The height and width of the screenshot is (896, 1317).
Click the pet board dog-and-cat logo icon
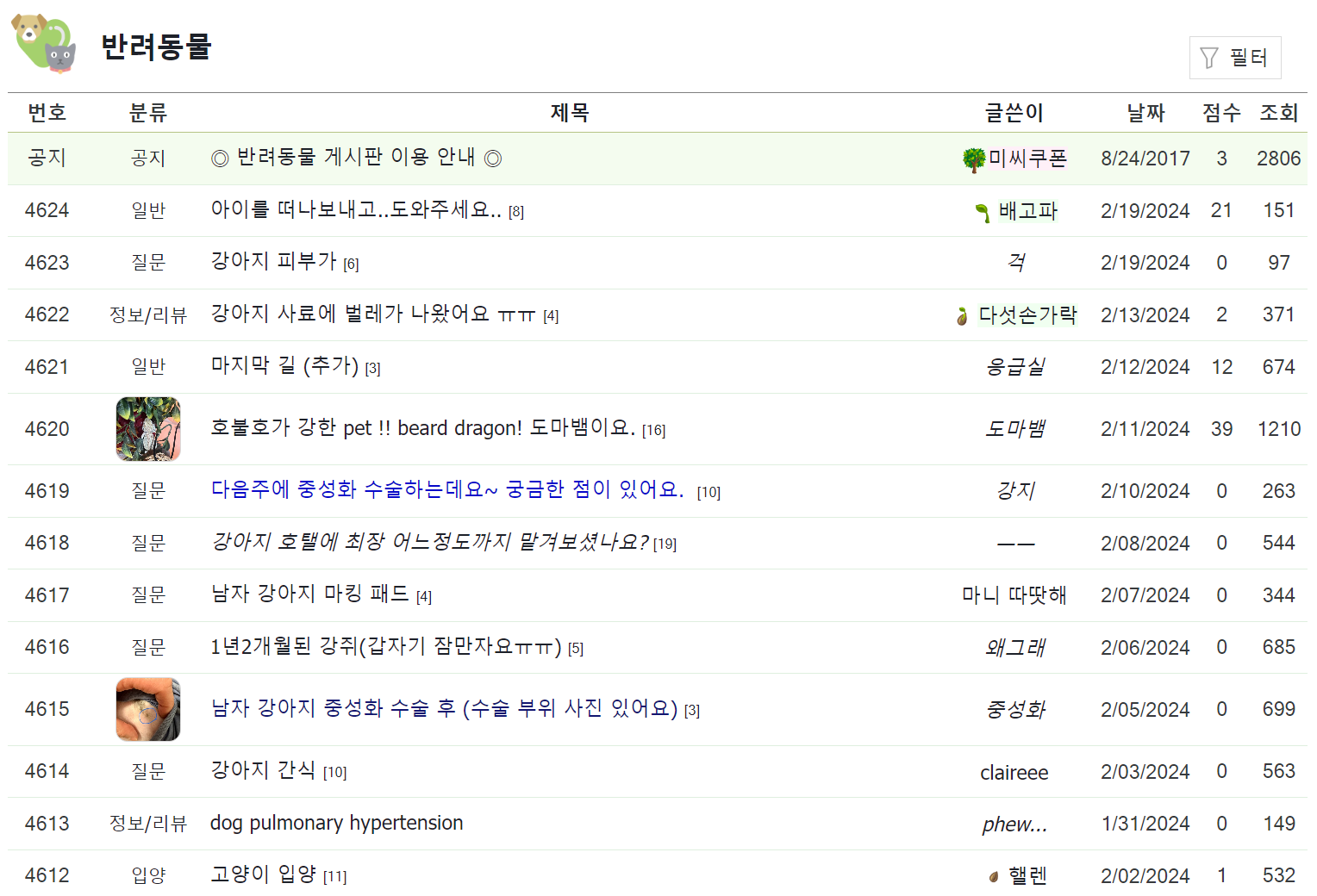pos(41,45)
